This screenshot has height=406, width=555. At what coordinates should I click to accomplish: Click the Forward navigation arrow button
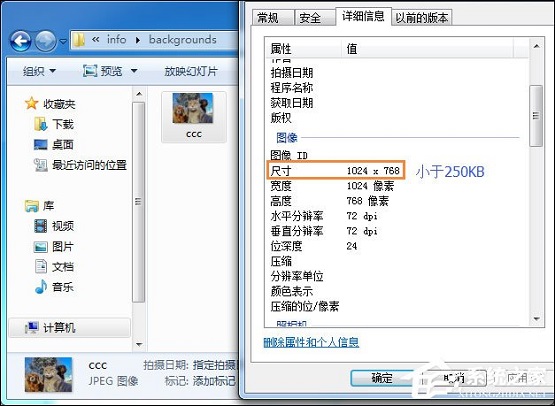pyautogui.click(x=45, y=41)
